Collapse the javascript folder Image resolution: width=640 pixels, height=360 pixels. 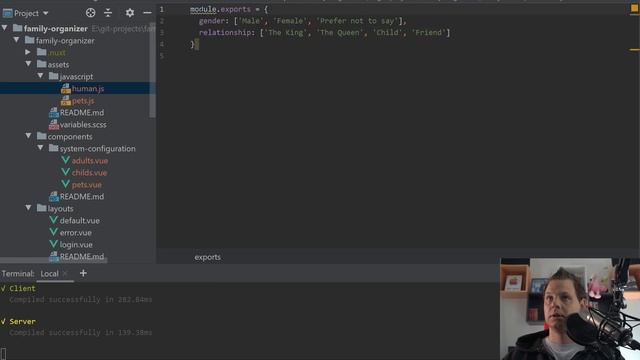tap(40, 76)
